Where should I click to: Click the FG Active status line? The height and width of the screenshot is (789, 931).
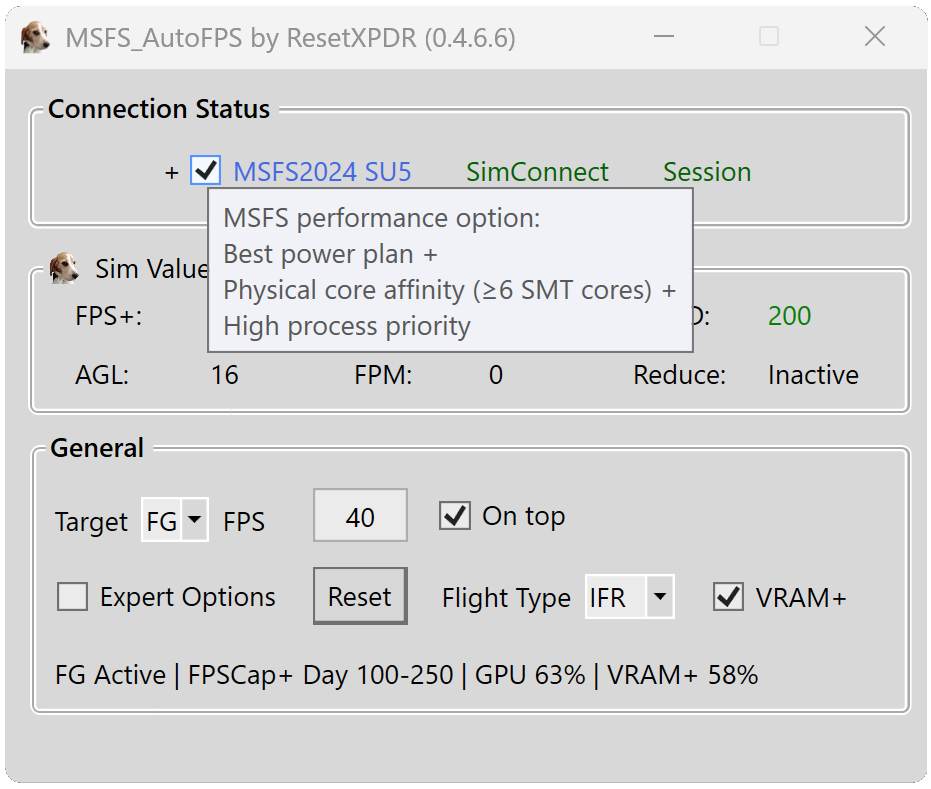coord(407,675)
